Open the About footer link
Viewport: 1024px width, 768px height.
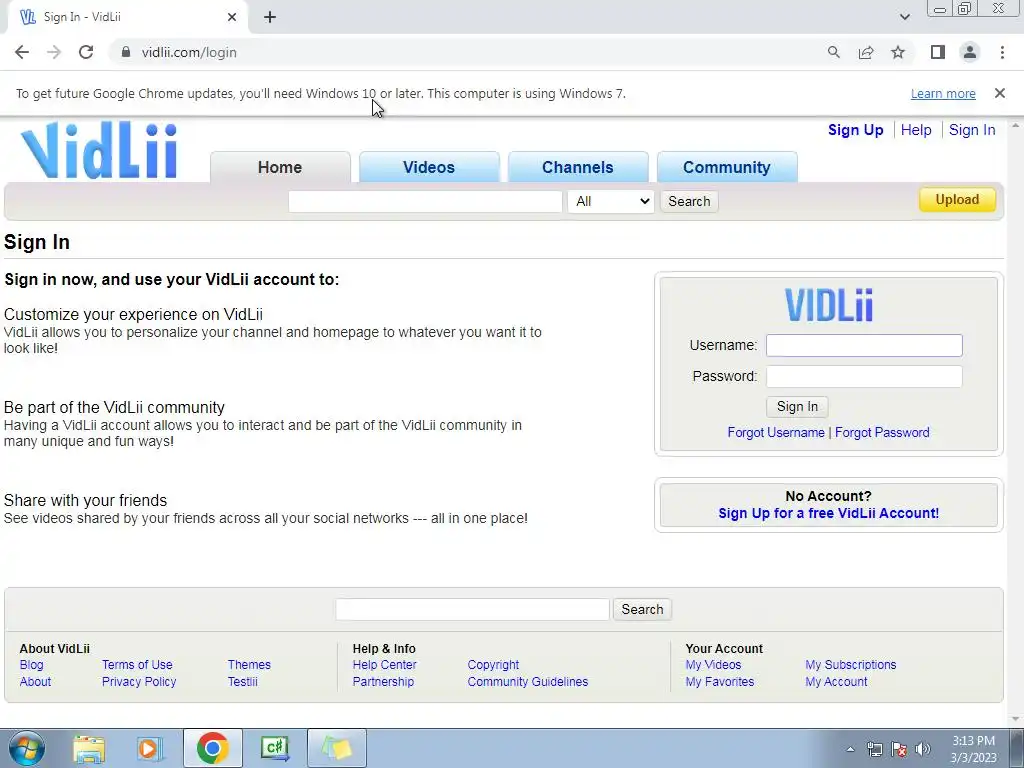tap(35, 682)
